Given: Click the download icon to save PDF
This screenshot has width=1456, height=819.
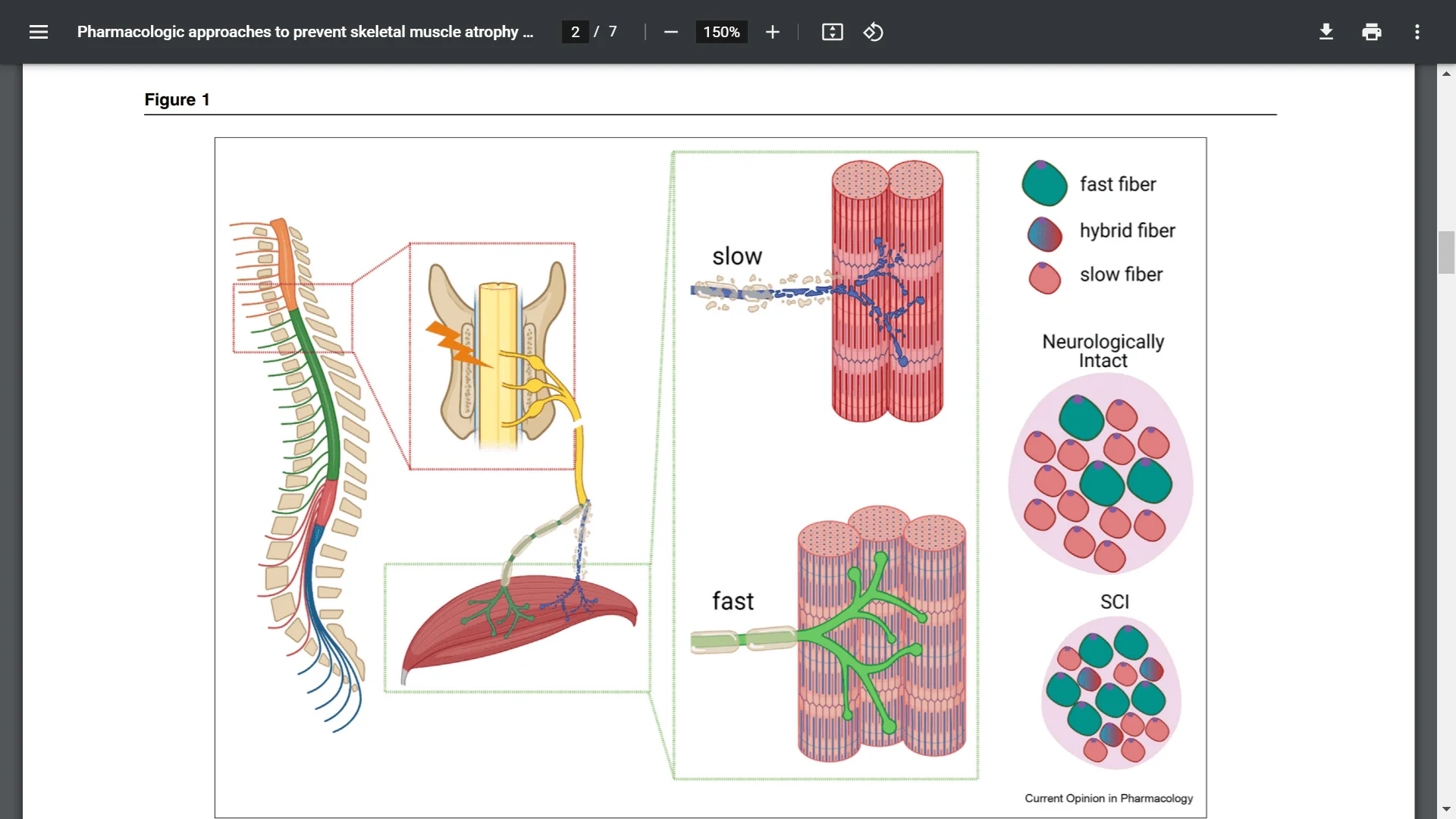Looking at the screenshot, I should tap(1326, 32).
